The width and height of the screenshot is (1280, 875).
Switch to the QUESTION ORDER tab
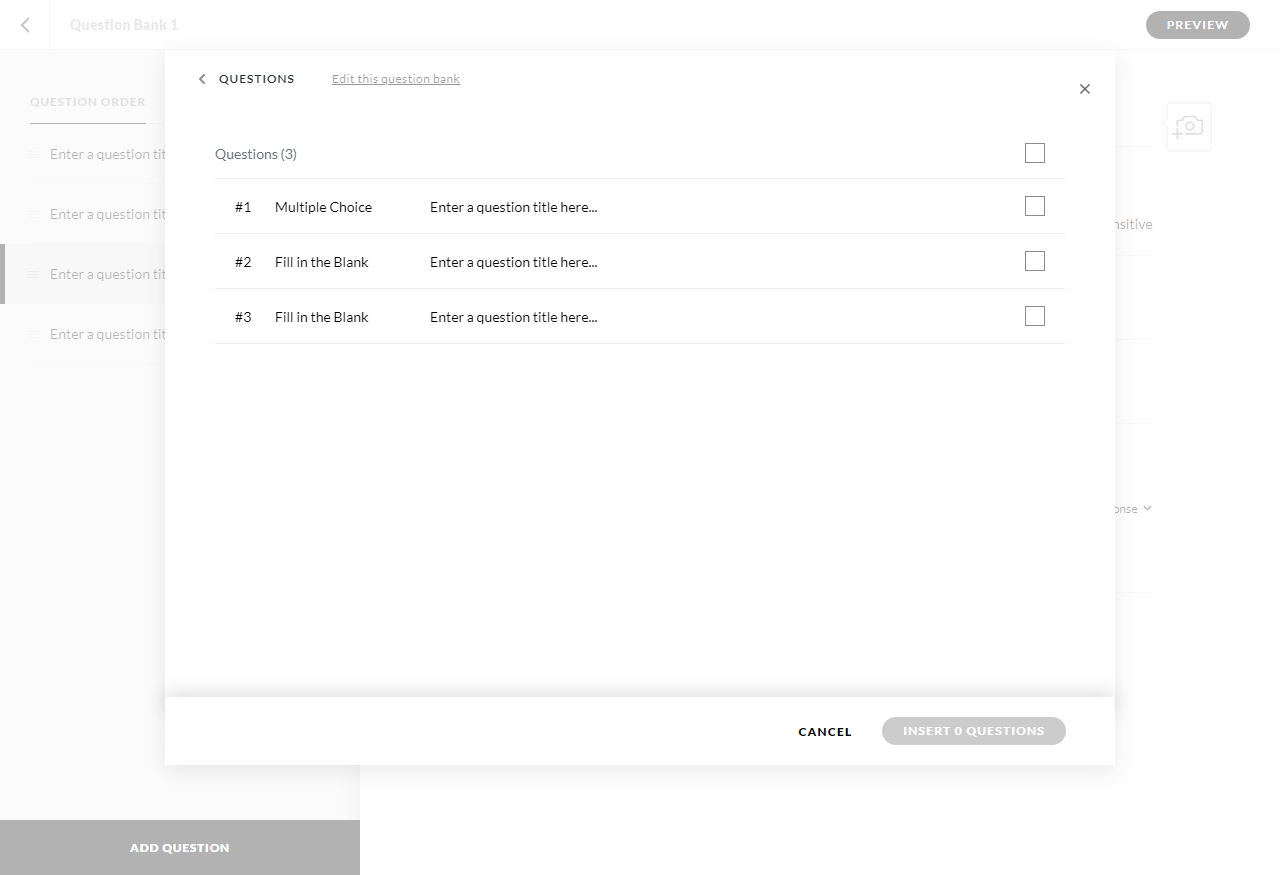pos(87,101)
